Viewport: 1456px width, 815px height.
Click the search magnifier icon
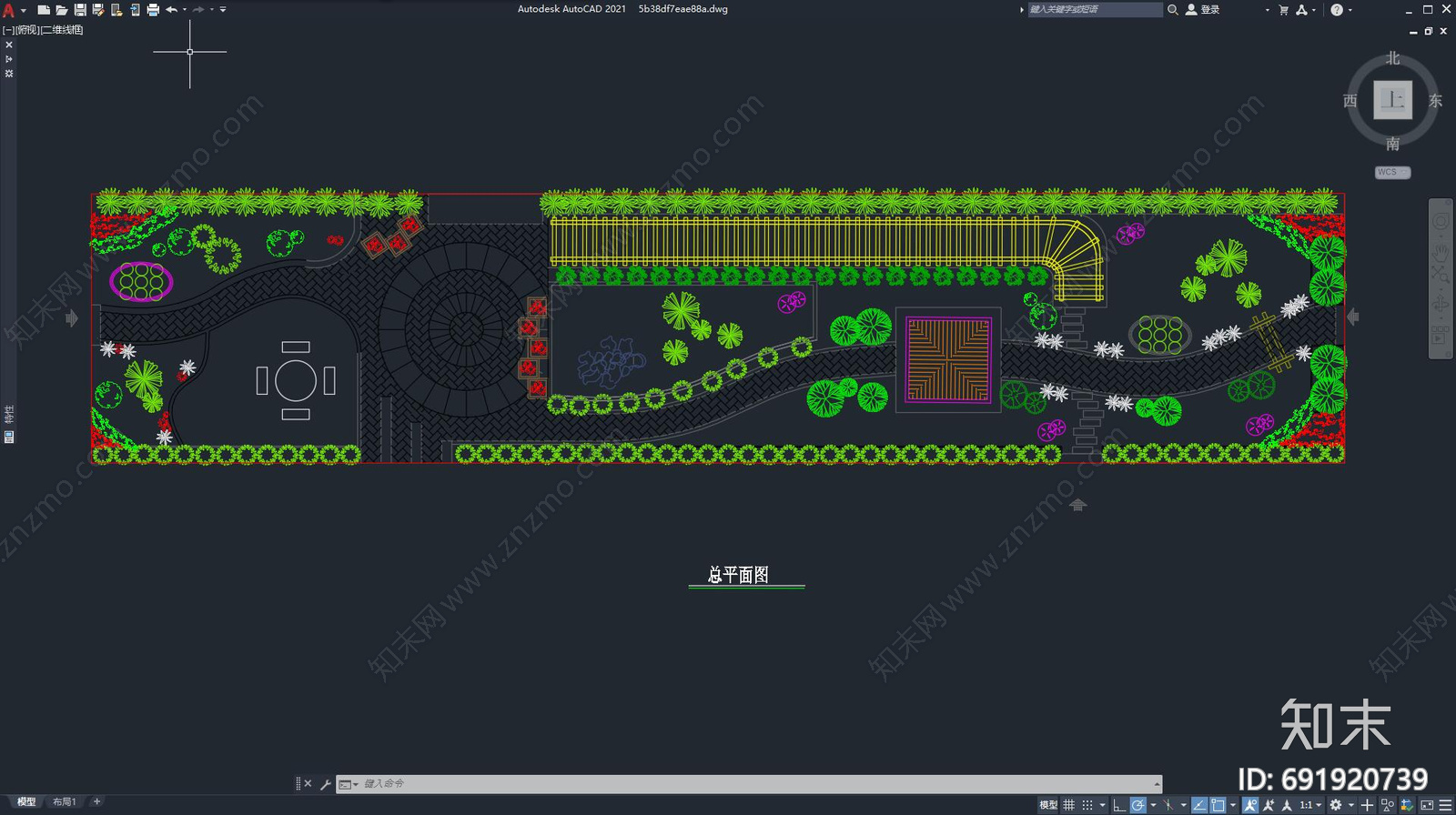point(1173,10)
